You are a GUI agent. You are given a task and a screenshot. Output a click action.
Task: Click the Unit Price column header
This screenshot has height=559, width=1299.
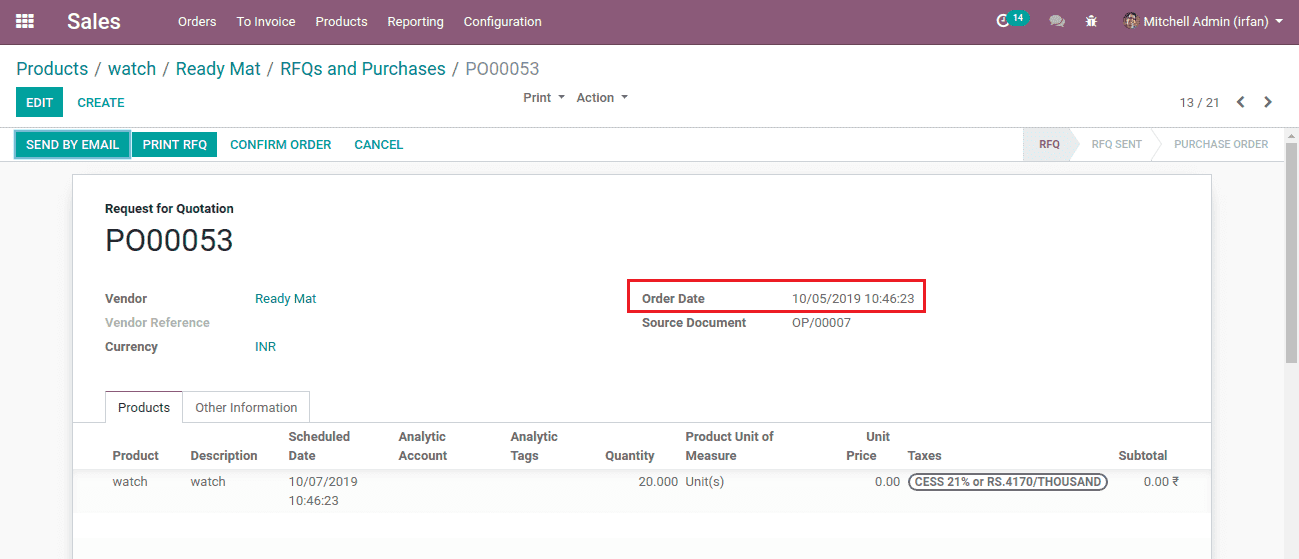(866, 446)
